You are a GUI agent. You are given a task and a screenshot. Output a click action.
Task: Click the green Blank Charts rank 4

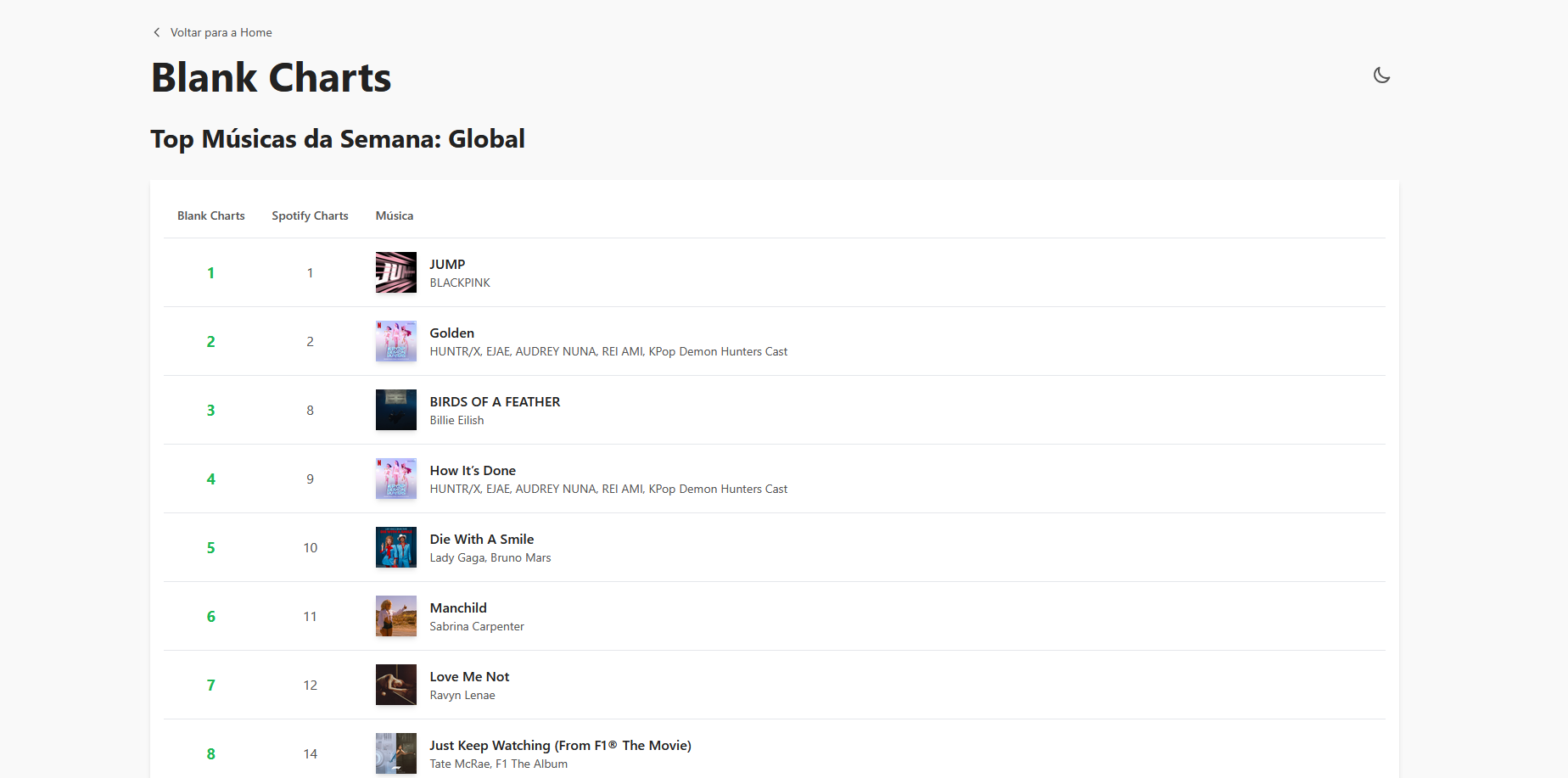point(211,479)
